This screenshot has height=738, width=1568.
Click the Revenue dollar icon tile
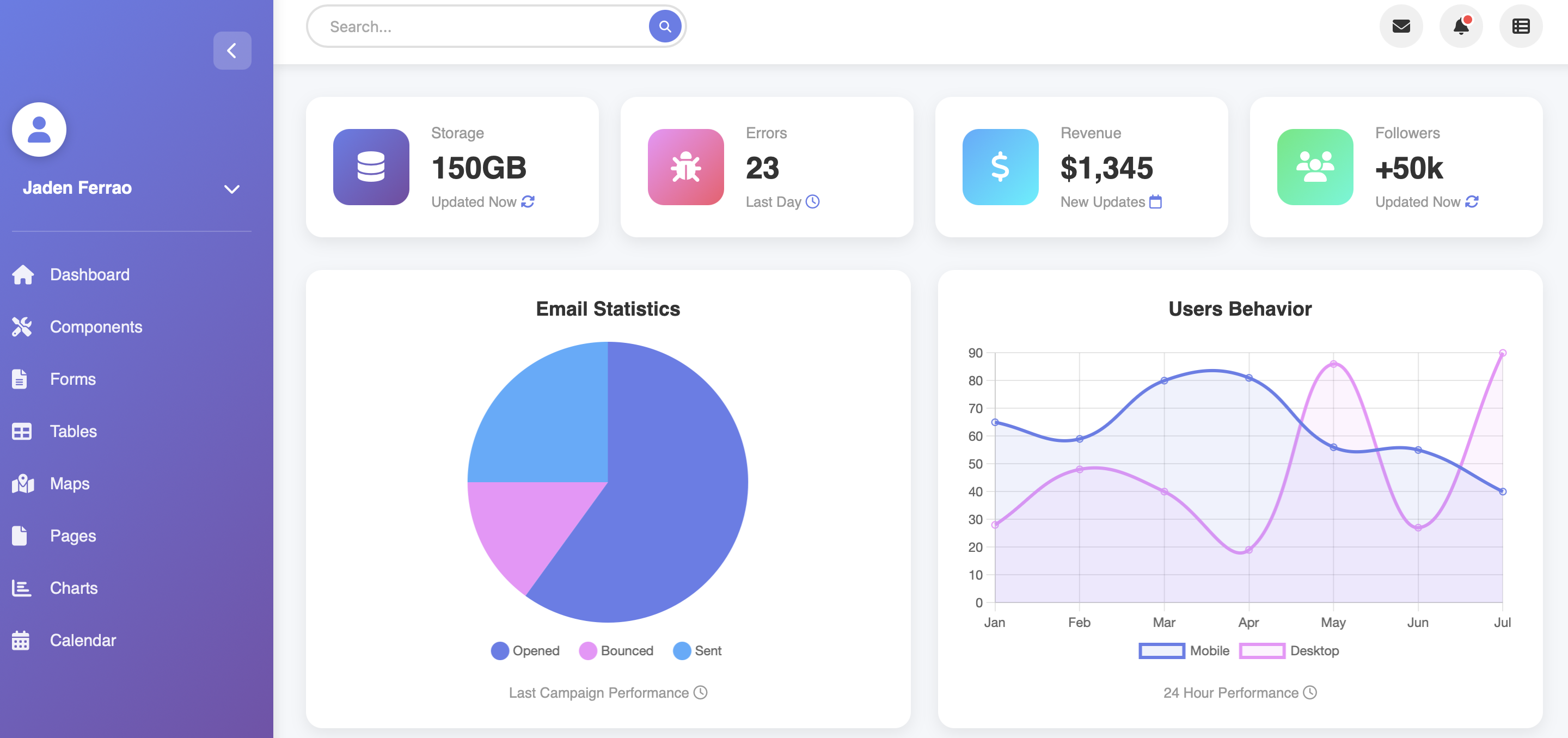(x=1000, y=167)
